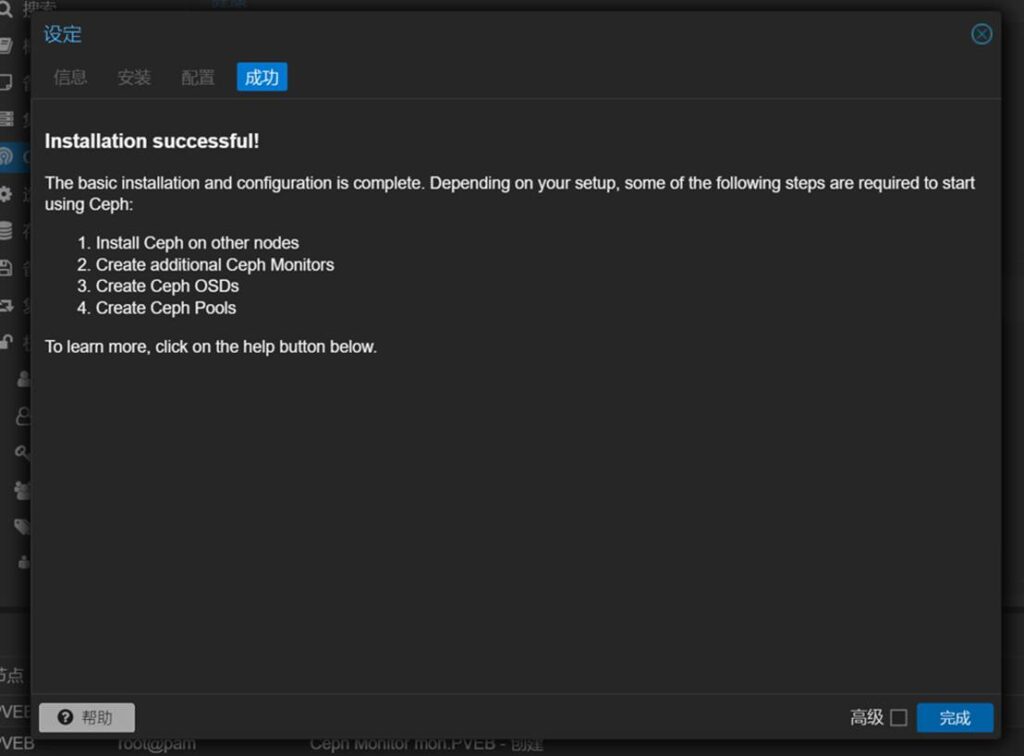Viewport: 1024px width, 756px height.
Task: Select the highlighted Ceph icon in background sidebar
Action: click(6, 157)
